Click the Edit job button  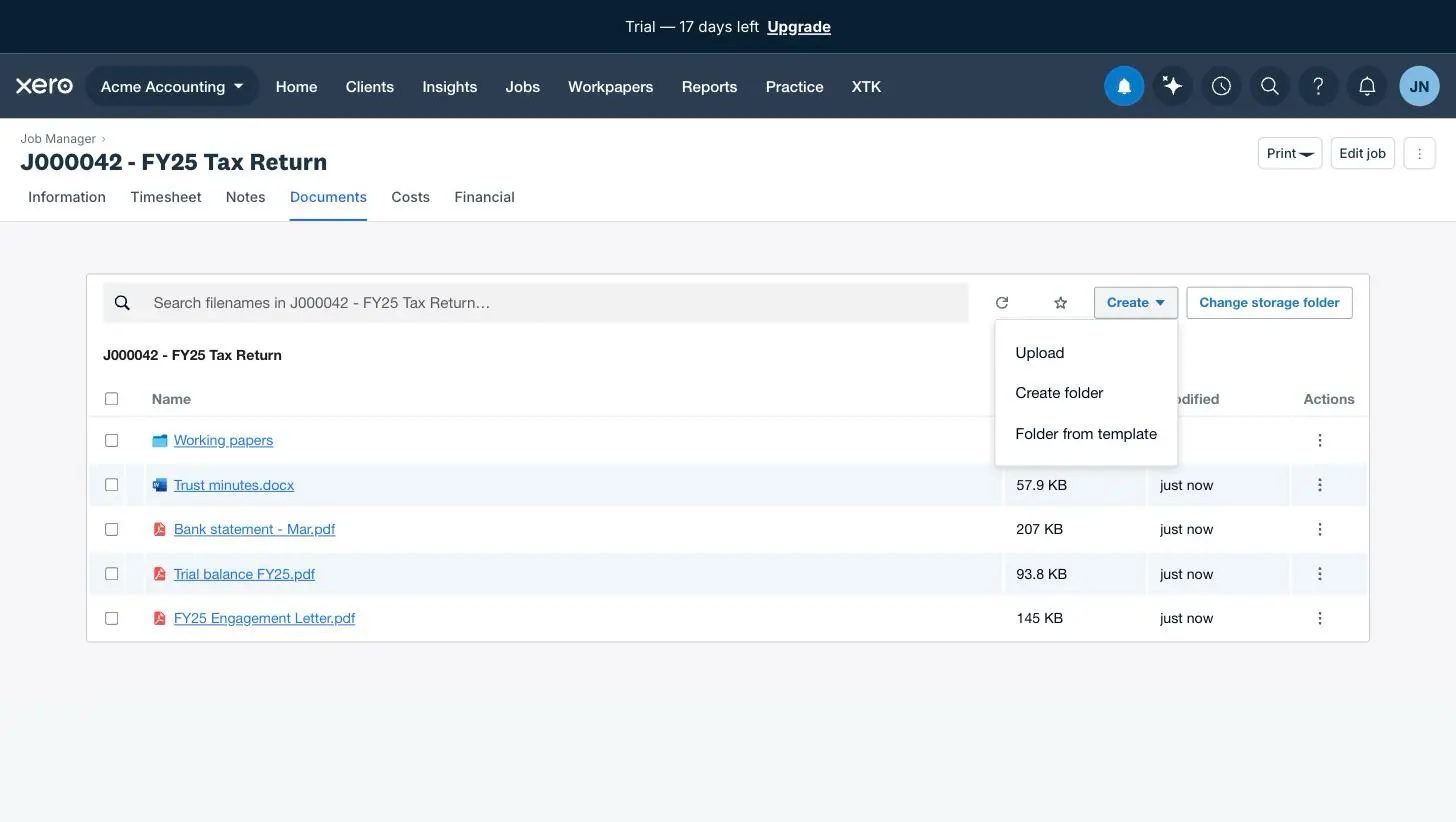(x=1362, y=153)
